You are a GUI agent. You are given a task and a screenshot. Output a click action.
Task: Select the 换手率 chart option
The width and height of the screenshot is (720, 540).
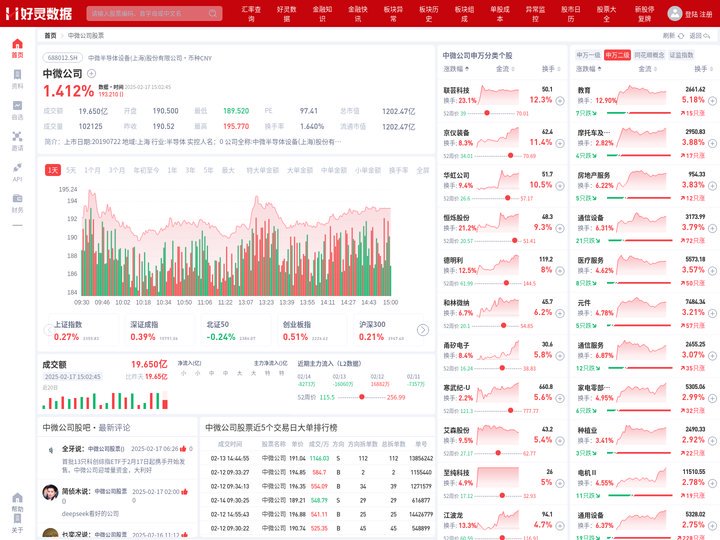point(398,170)
